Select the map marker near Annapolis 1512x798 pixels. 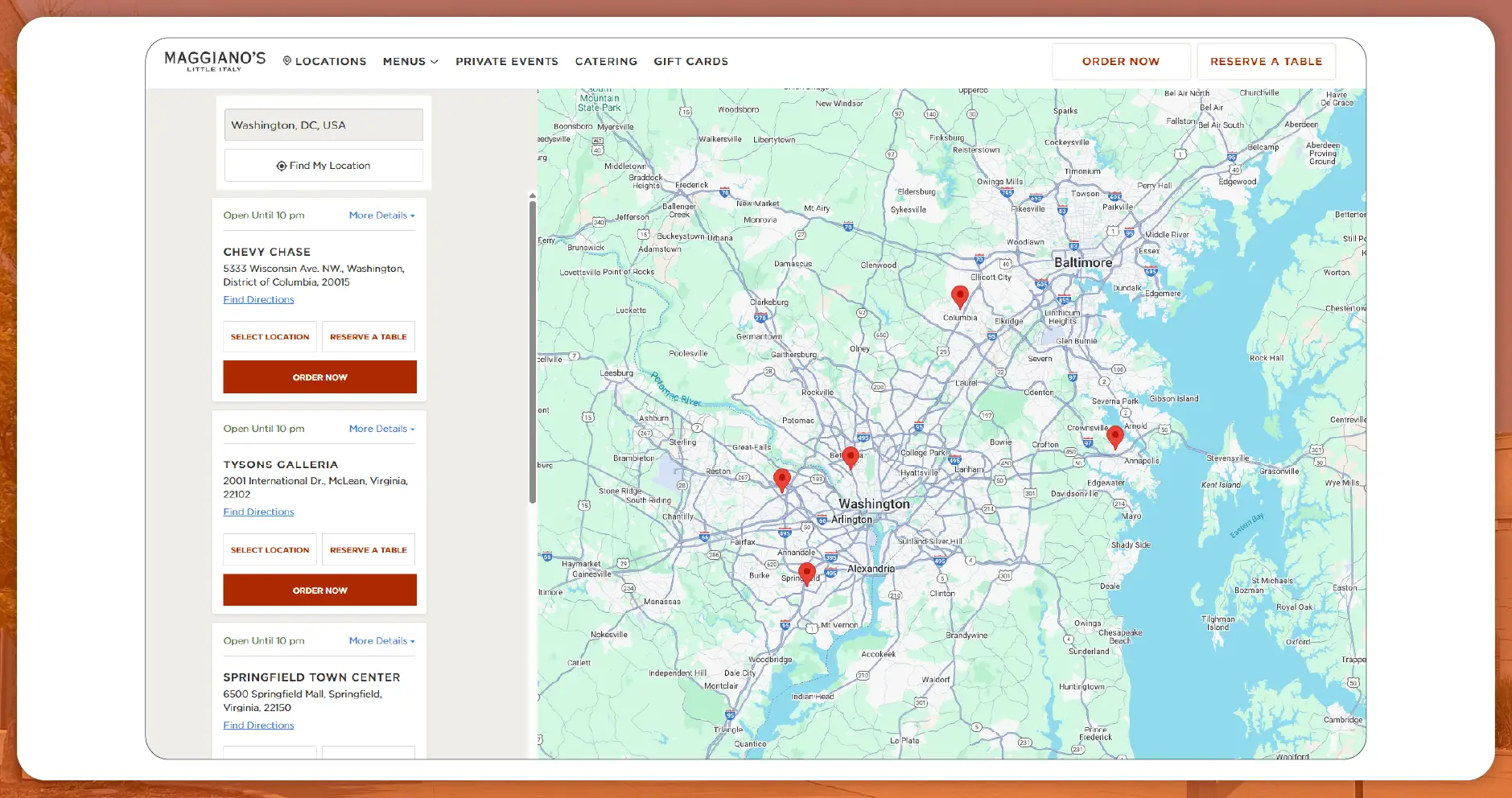point(1115,436)
